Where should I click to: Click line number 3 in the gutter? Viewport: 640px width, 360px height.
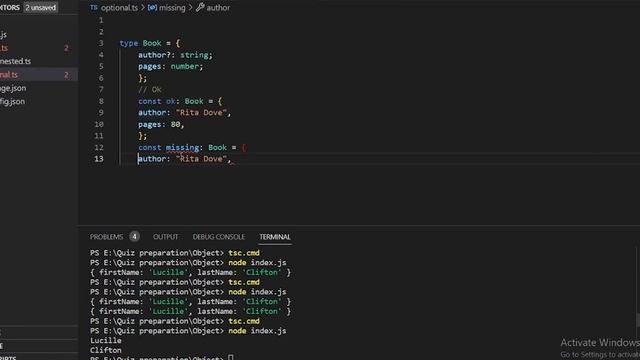tap(101, 43)
